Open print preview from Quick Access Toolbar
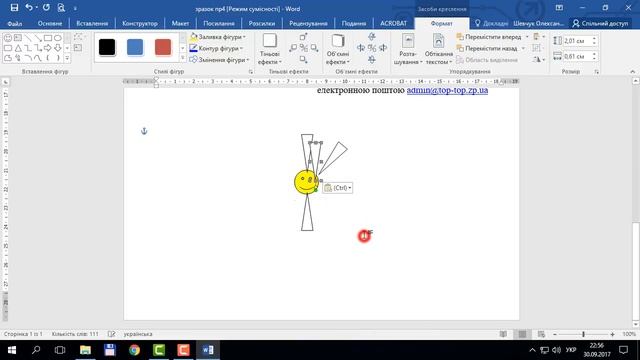This screenshot has width=640, height=360. [61, 8]
